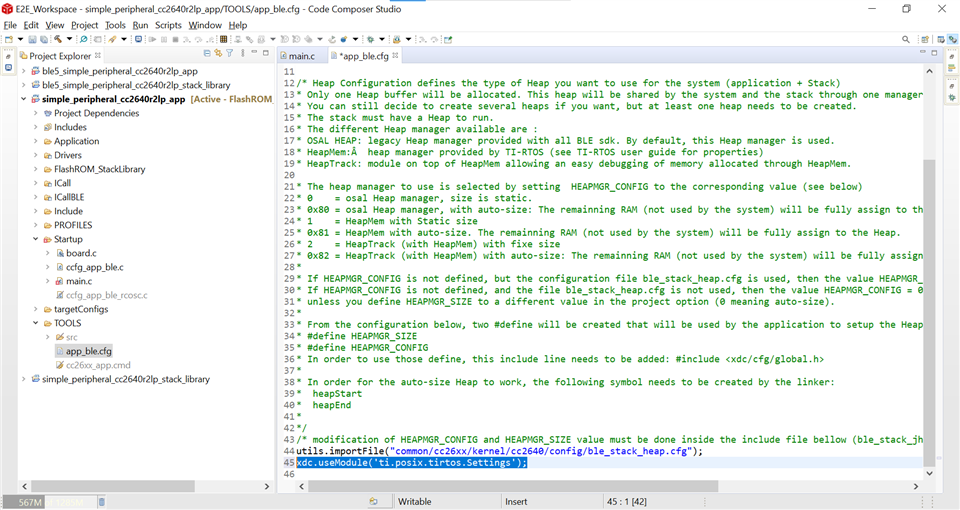Expand the Drivers folder
Image resolution: width=960 pixels, height=510 pixels.
pyautogui.click(x=36, y=156)
